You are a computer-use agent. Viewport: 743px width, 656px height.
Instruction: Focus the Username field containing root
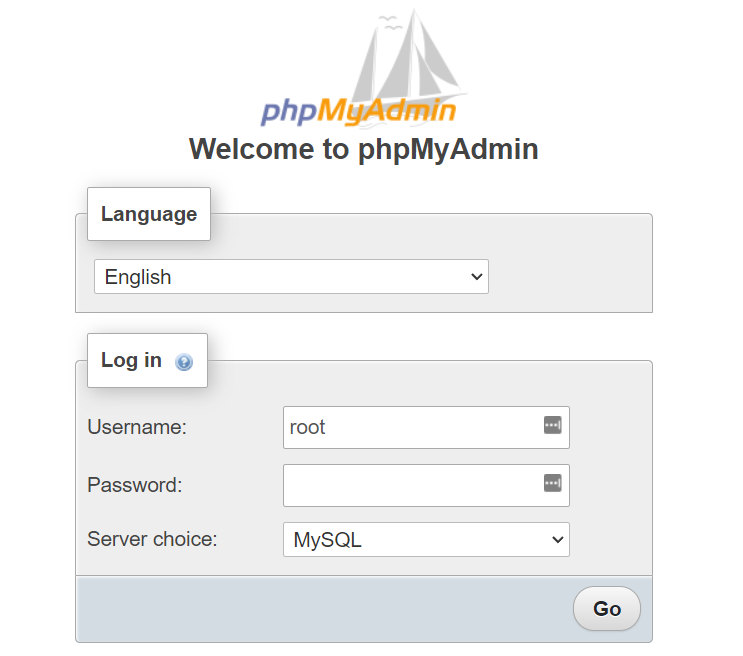pos(410,427)
